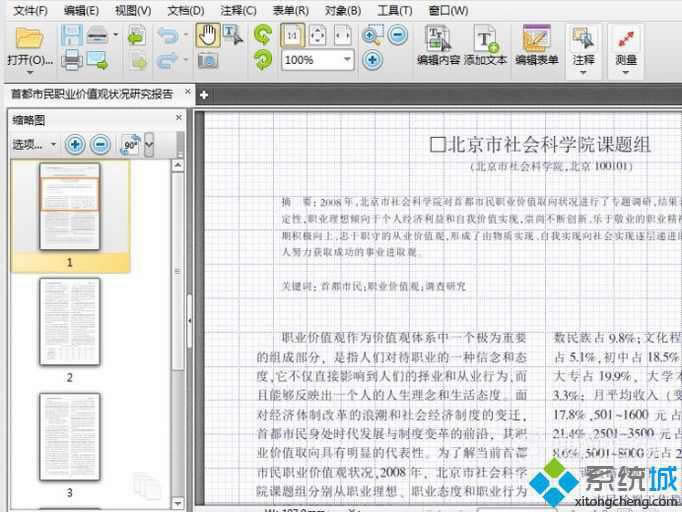
Task: Toggle the Hand tool
Action: [208, 35]
